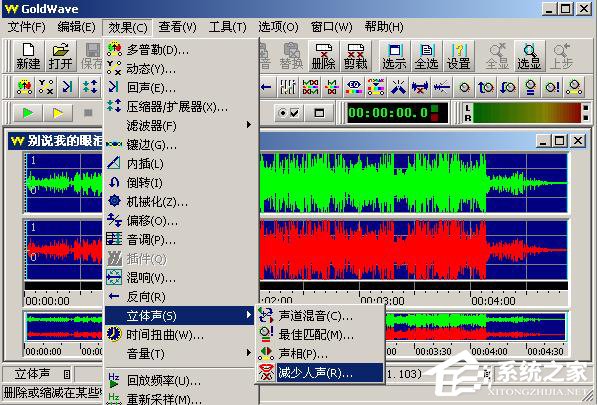Click the L/R level meter bar
This screenshot has width=597, height=405.
click(527, 113)
